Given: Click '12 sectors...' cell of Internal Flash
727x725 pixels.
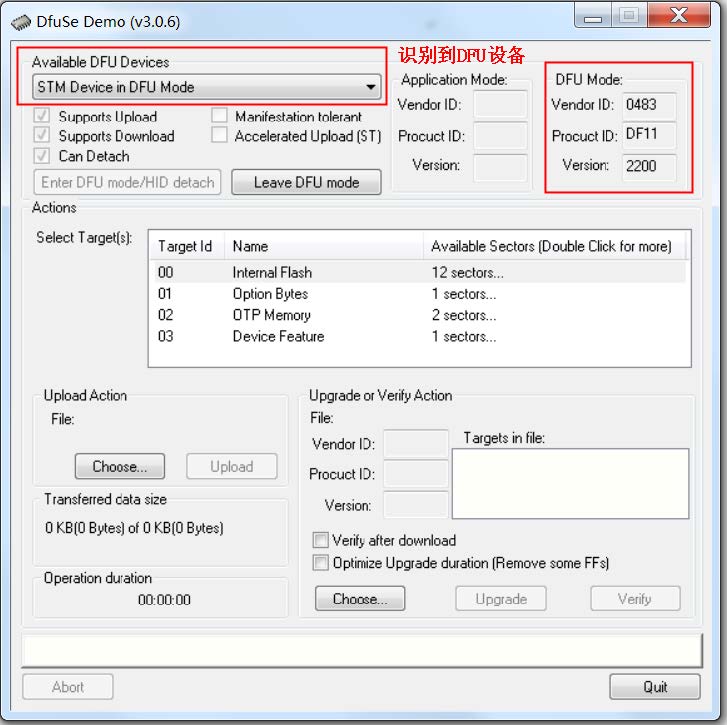Looking at the screenshot, I should click(x=467, y=272).
